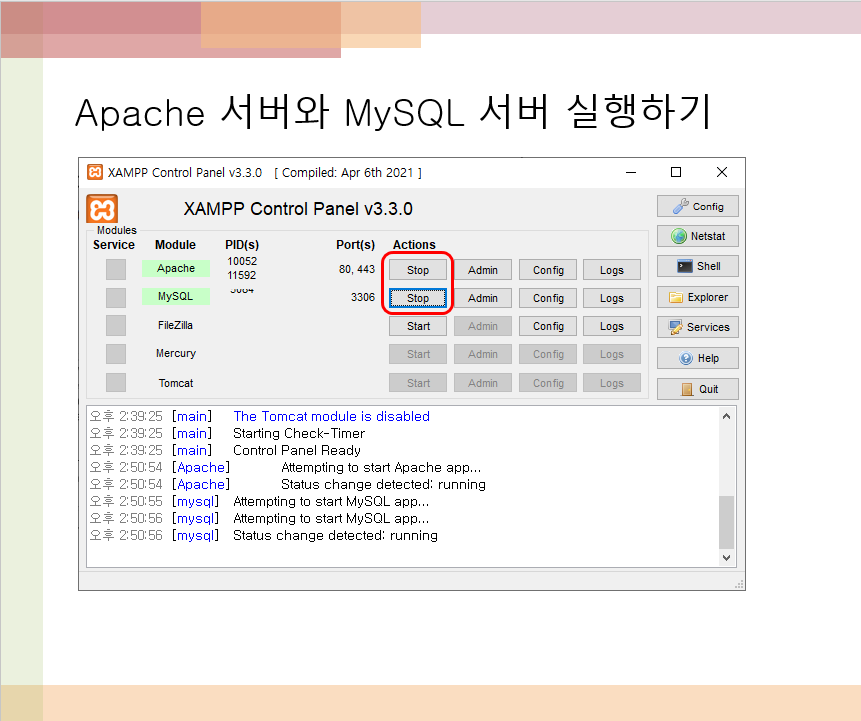Launch Shell via its terminal icon button
Screen dimensions: 861x721
coord(697,266)
